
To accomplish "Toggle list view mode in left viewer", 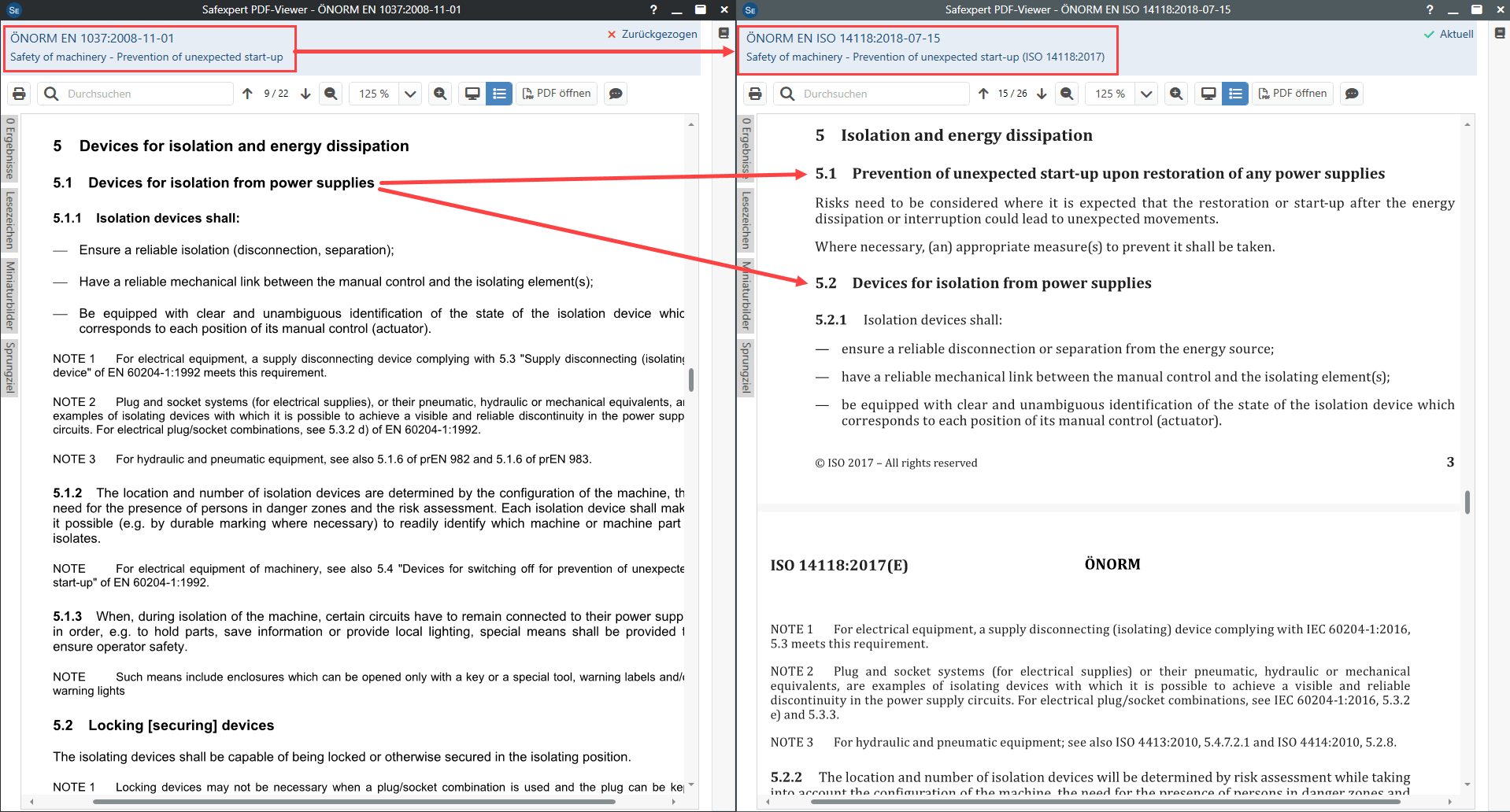I will click(499, 94).
